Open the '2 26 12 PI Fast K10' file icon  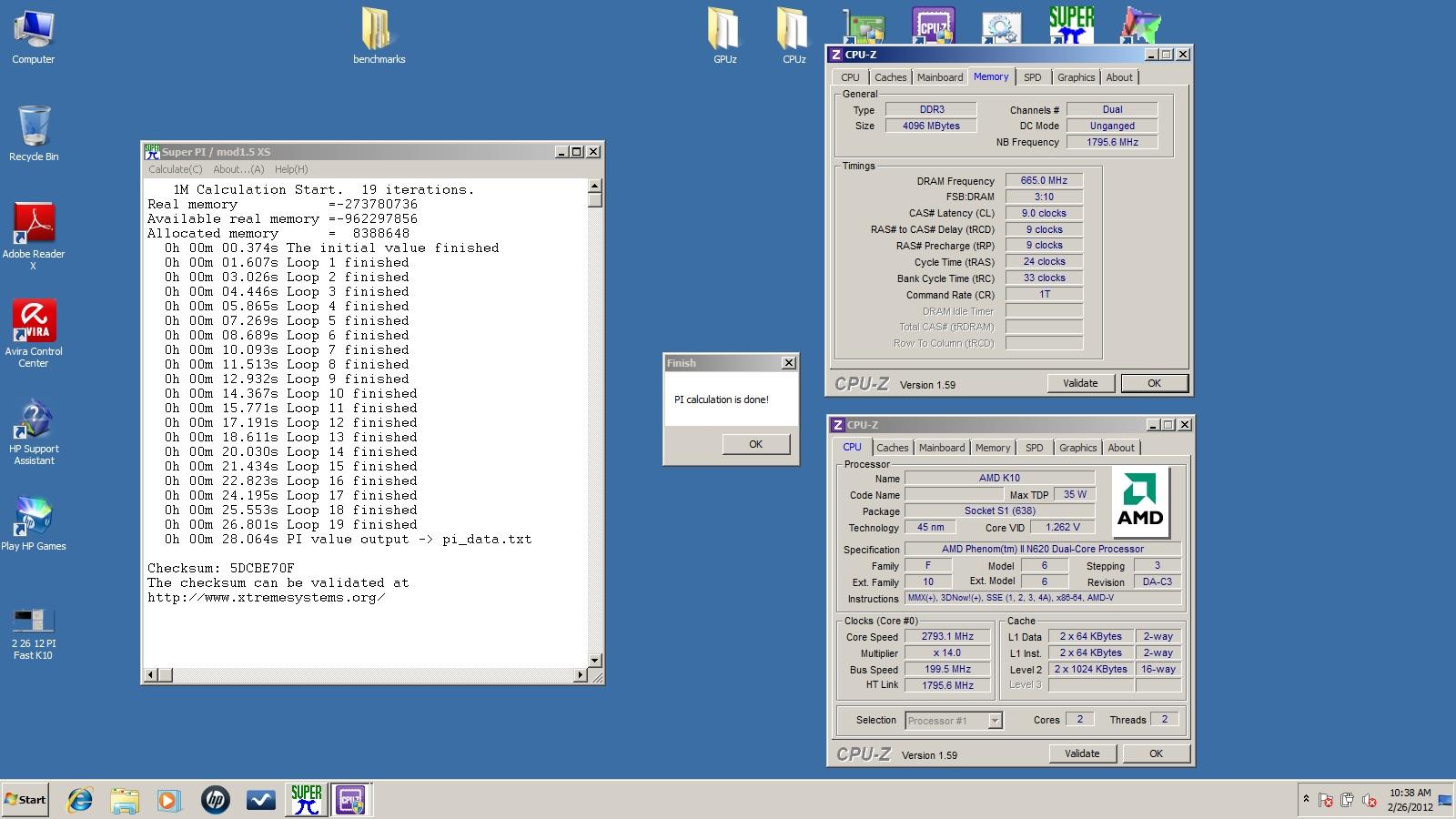click(x=34, y=632)
